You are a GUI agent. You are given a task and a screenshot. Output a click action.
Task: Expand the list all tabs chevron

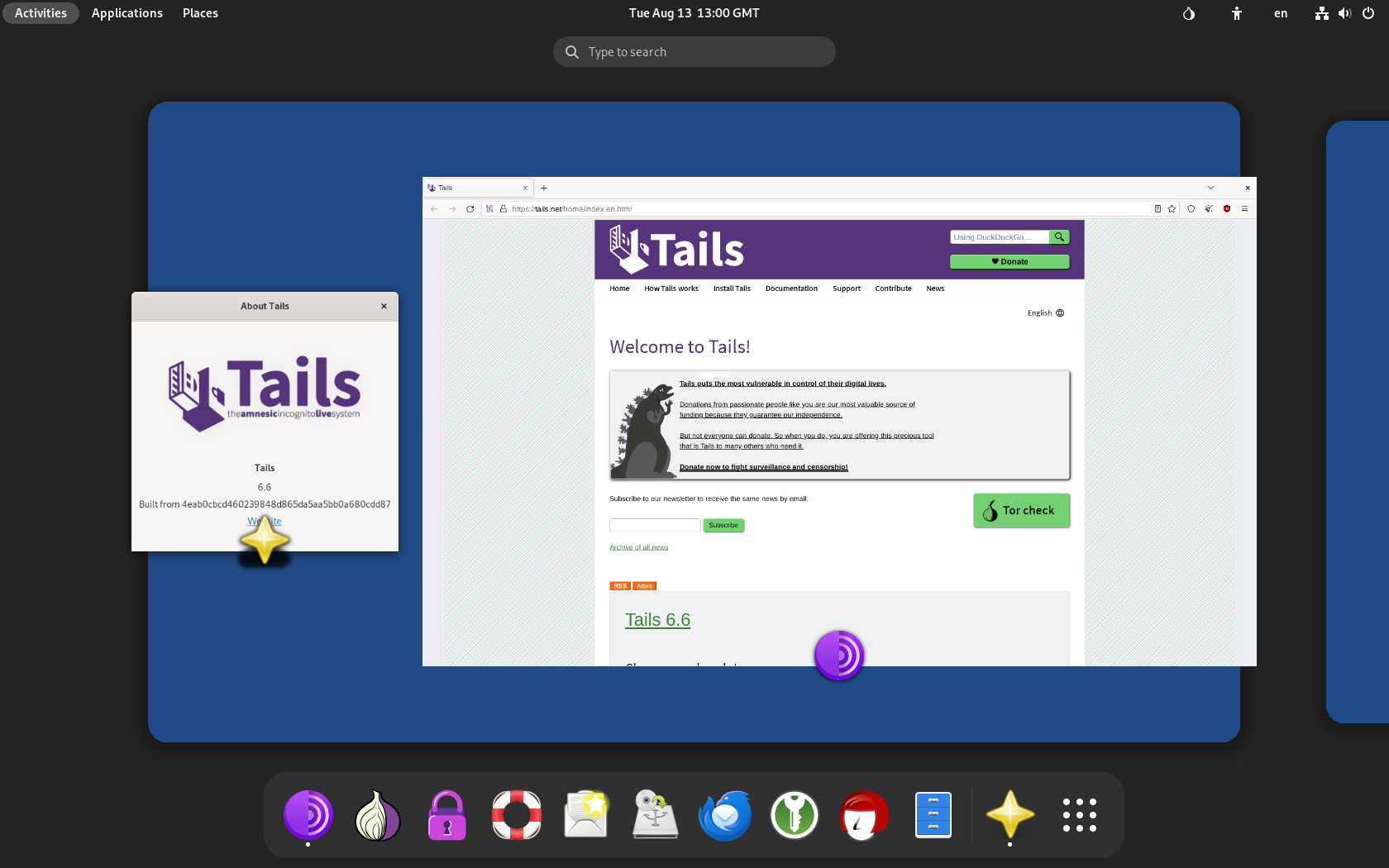1211,188
